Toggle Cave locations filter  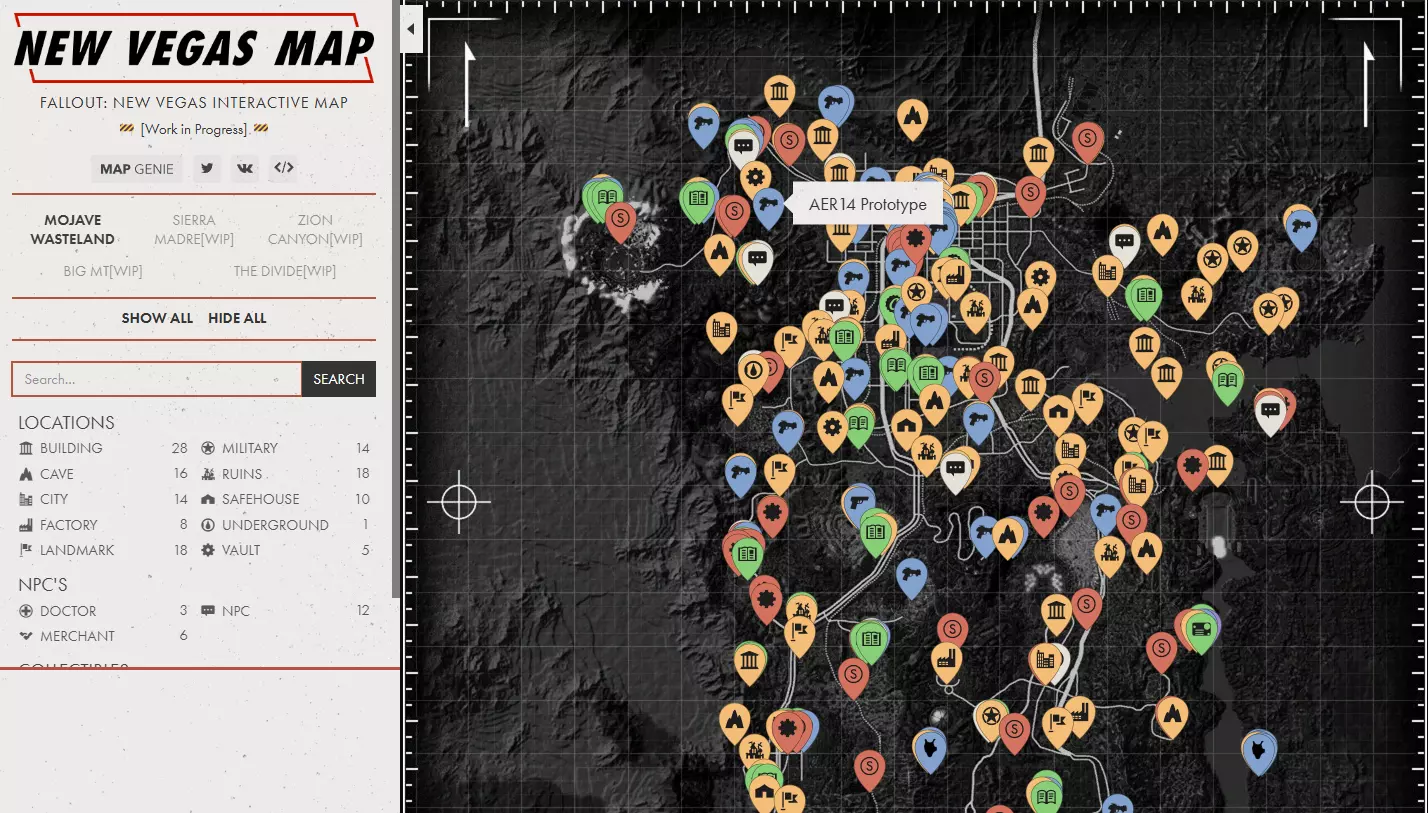(x=103, y=474)
